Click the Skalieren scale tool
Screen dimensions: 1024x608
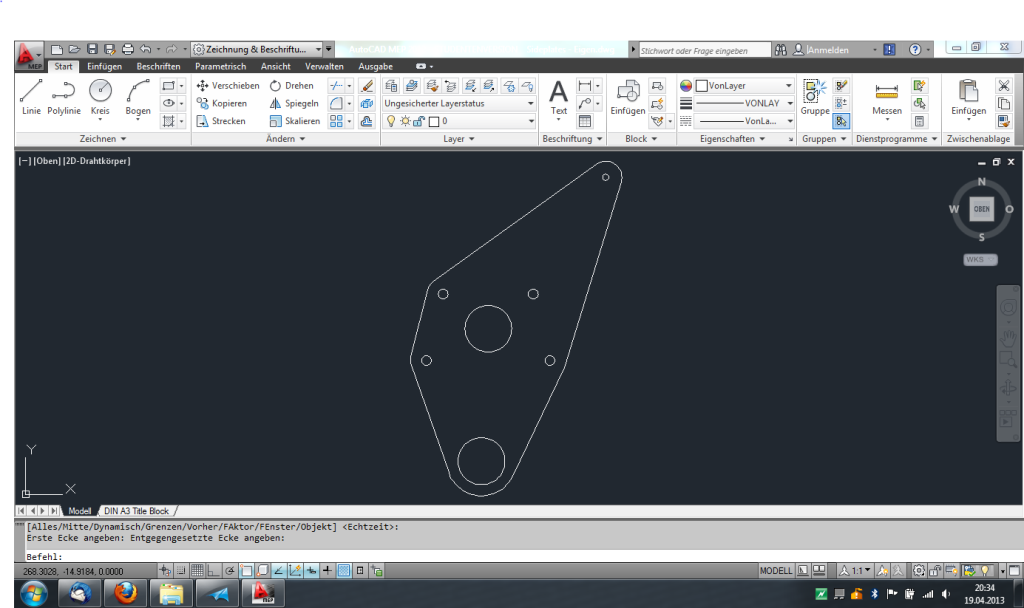(x=295, y=121)
